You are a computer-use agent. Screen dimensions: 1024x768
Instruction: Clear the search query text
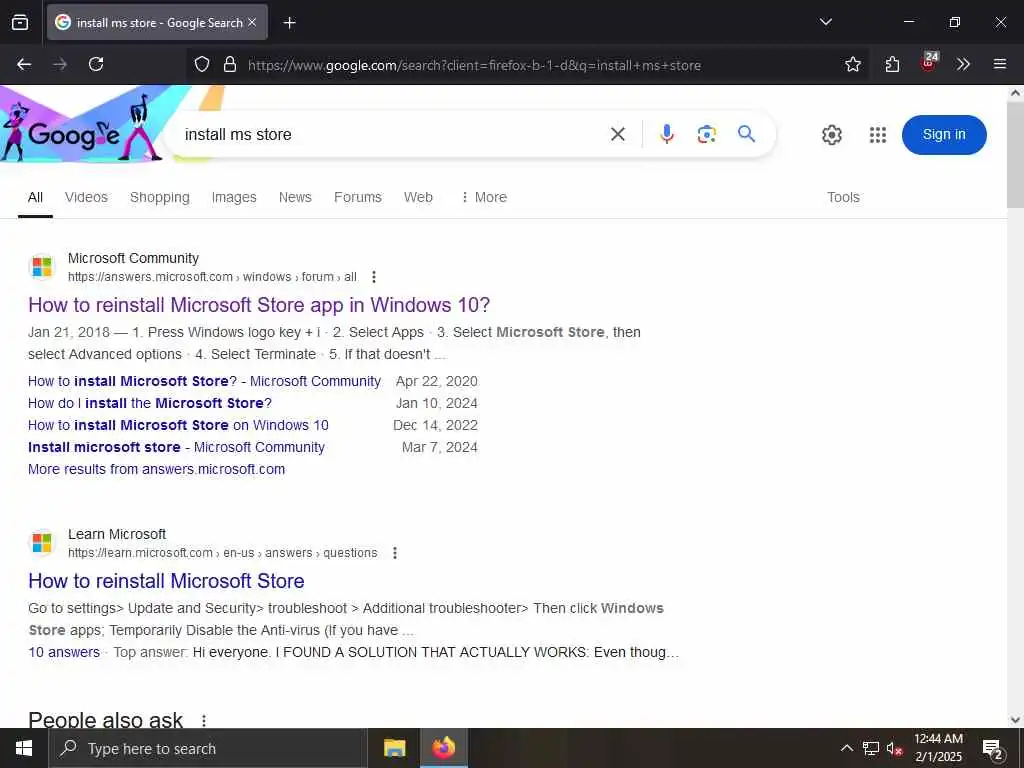pyautogui.click(x=617, y=135)
